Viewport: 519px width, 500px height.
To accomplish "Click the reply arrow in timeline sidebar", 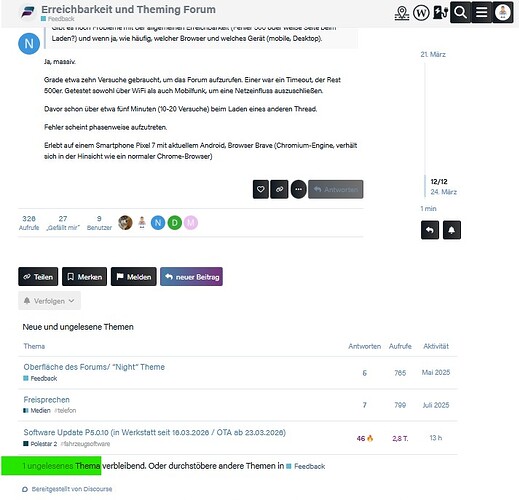I will pyautogui.click(x=430, y=230).
